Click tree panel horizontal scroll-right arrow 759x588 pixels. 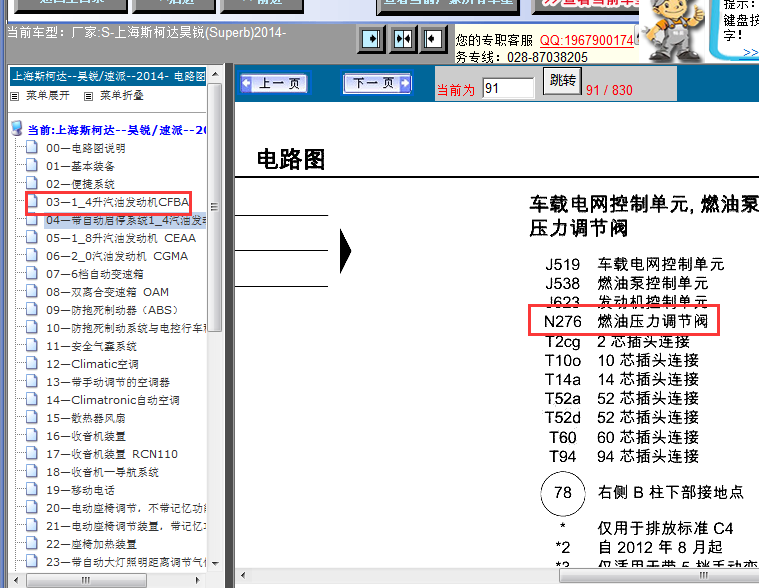pos(197,580)
